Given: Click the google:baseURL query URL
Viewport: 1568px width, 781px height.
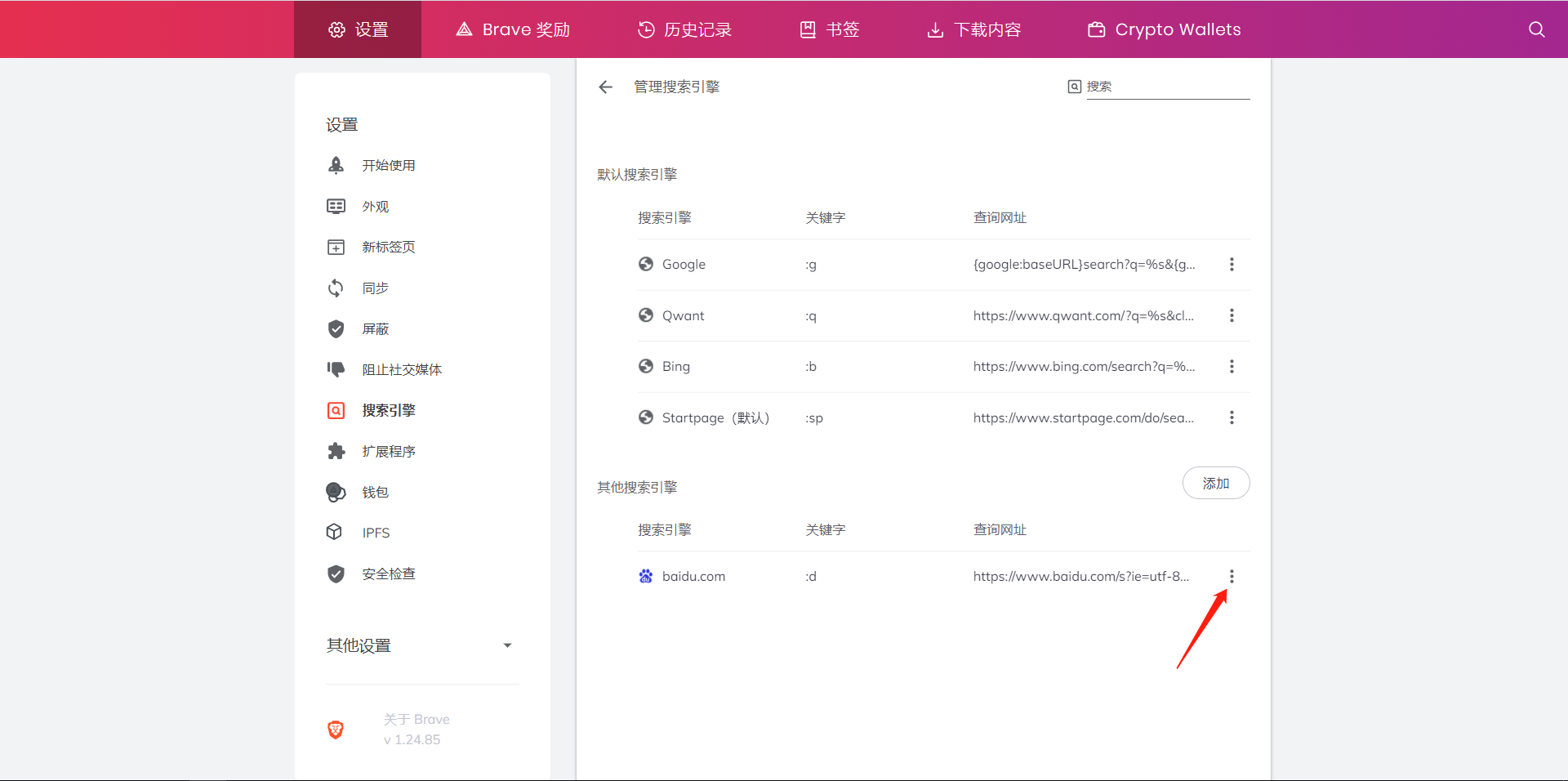Looking at the screenshot, I should 1084,264.
